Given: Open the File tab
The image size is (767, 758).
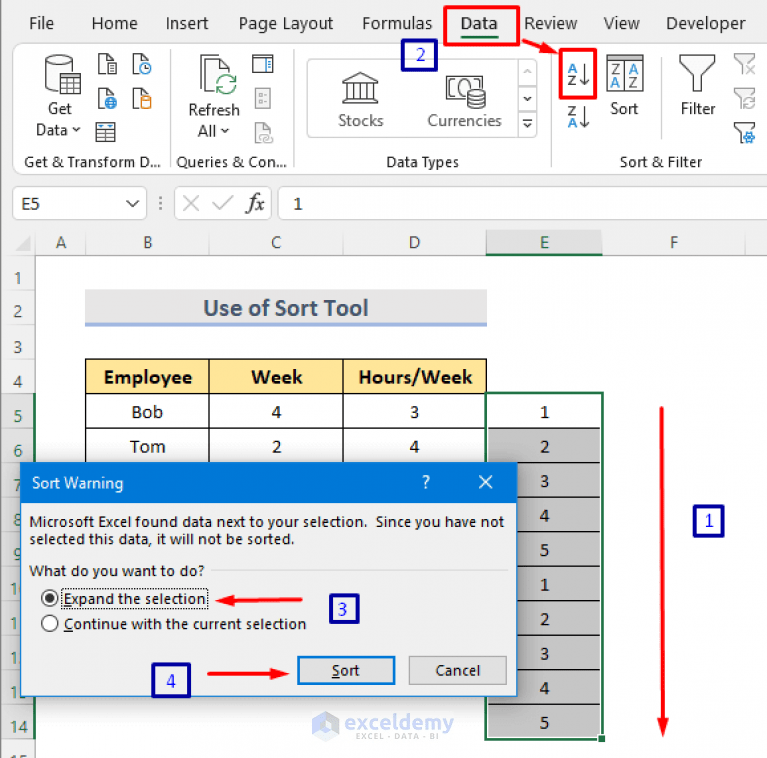Looking at the screenshot, I should (41, 23).
